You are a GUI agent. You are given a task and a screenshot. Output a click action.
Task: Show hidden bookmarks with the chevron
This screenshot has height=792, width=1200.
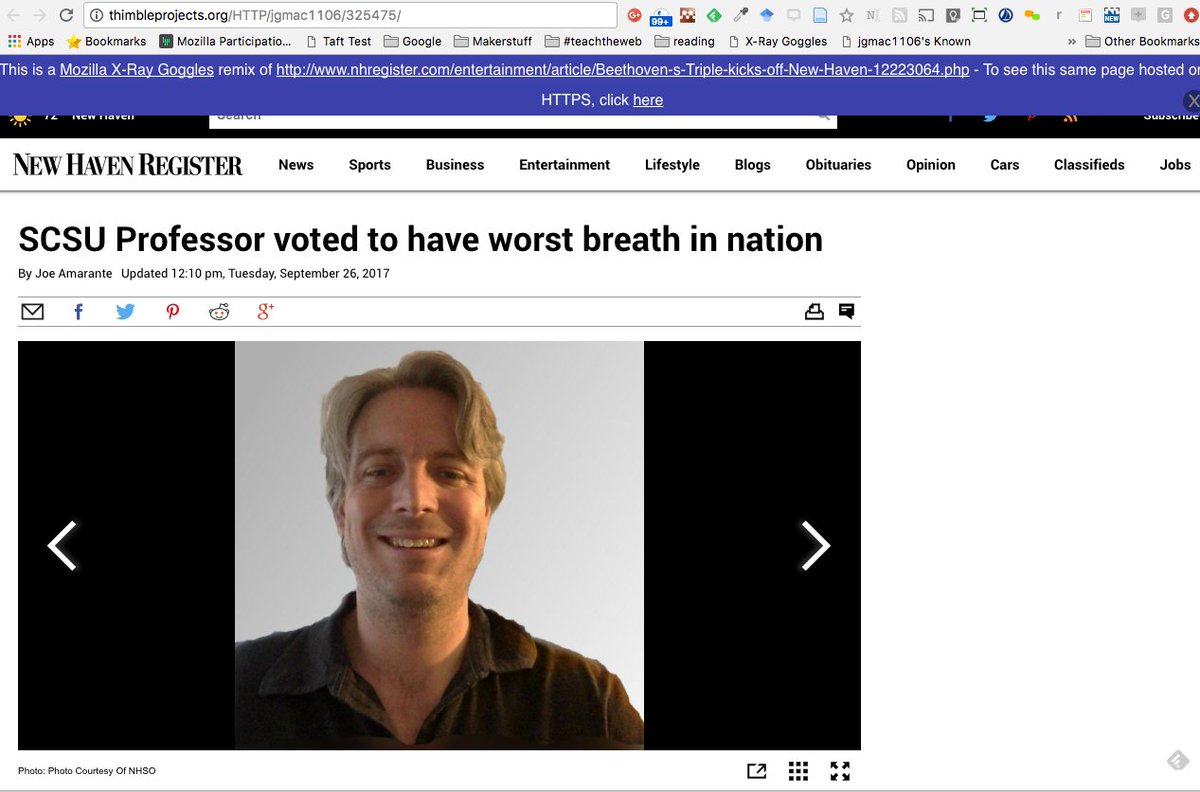coord(1072,41)
